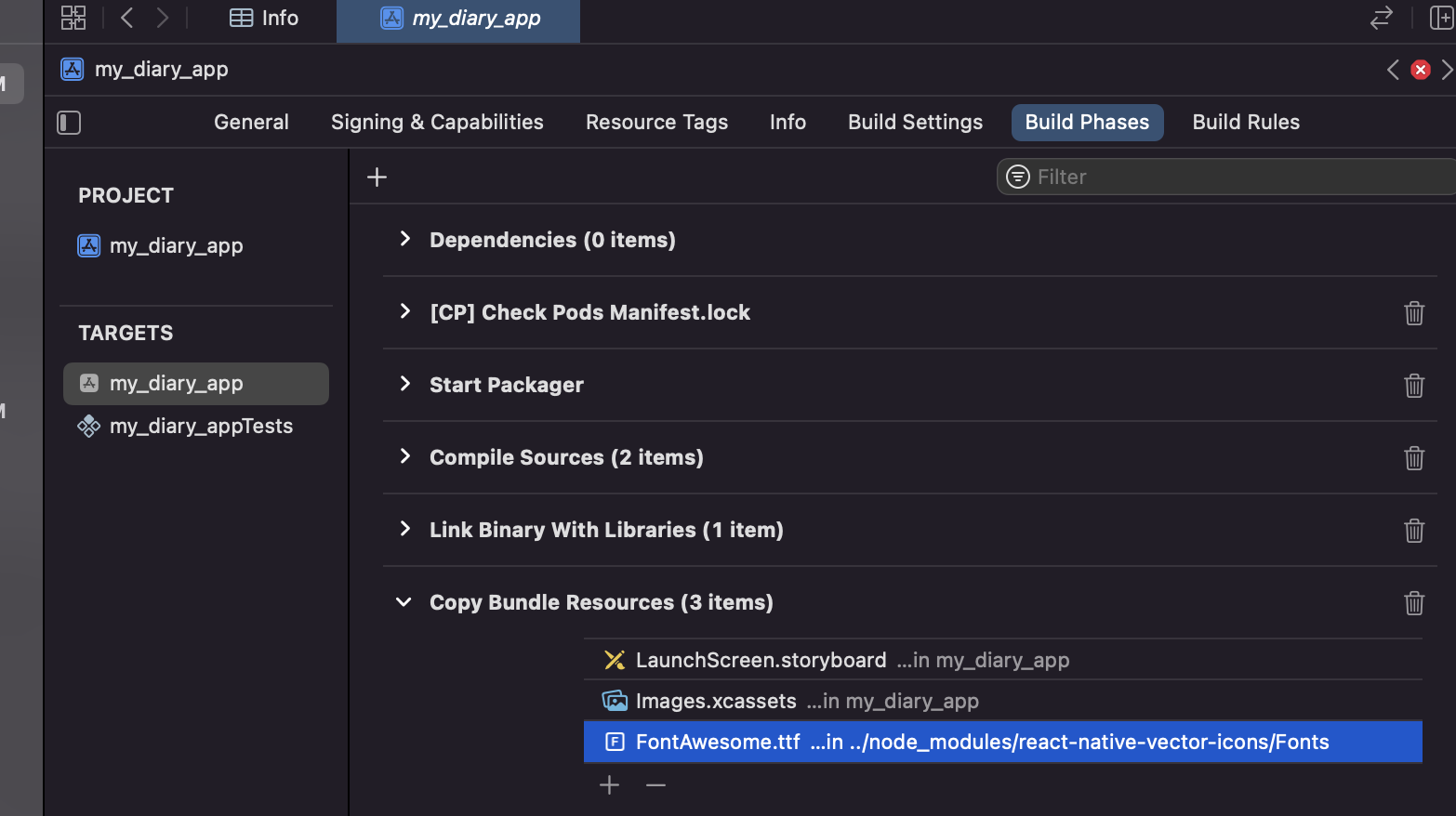
Task: Expand the Start Packager phase
Action: [x=404, y=384]
